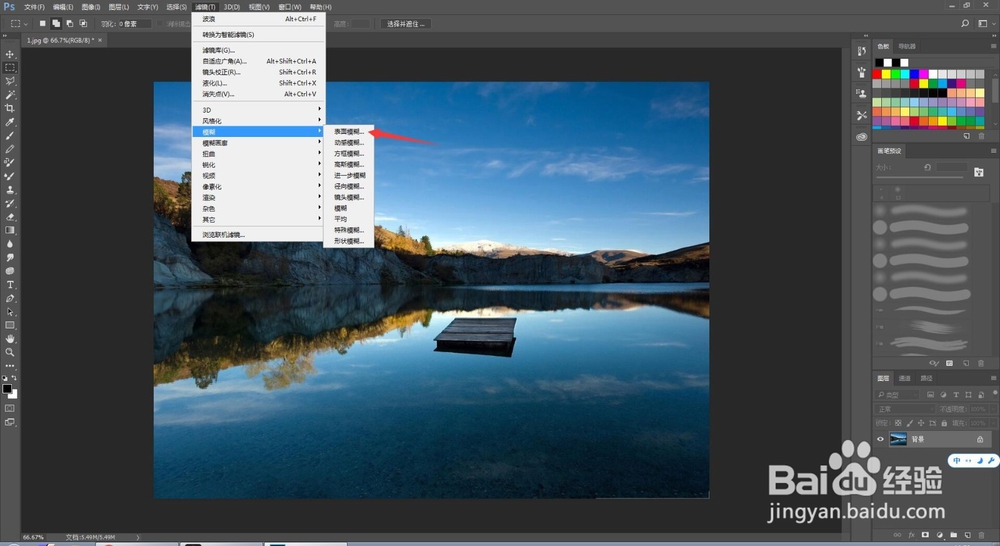Select the Crop tool

10,108
